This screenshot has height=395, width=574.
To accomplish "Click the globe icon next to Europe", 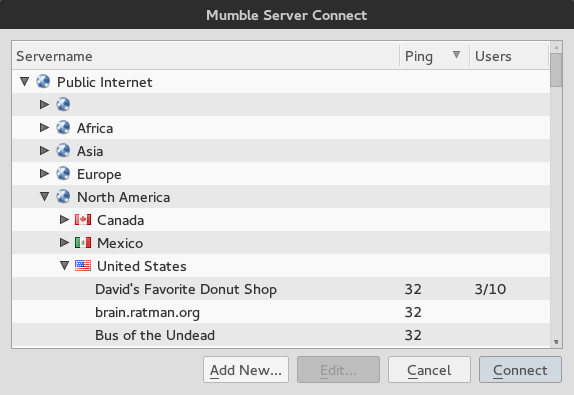I will (63, 174).
